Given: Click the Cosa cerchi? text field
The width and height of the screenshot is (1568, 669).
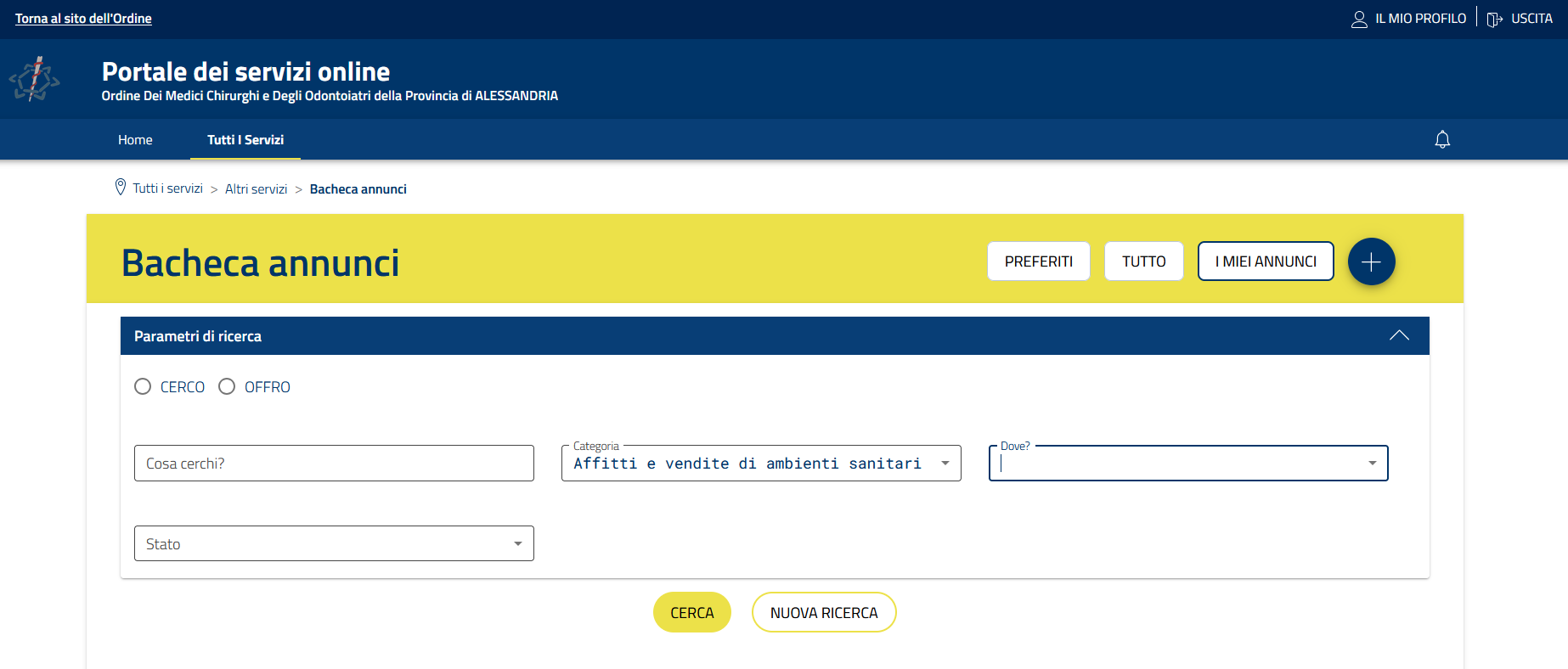Looking at the screenshot, I should pos(334,464).
